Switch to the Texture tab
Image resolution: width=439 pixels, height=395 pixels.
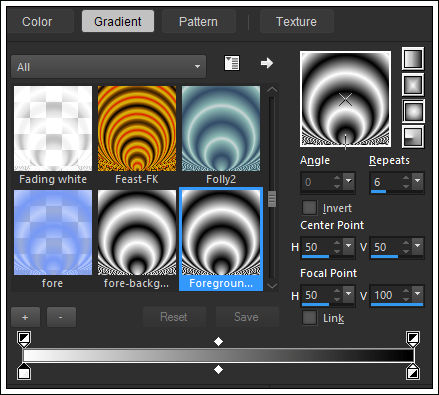click(x=296, y=22)
